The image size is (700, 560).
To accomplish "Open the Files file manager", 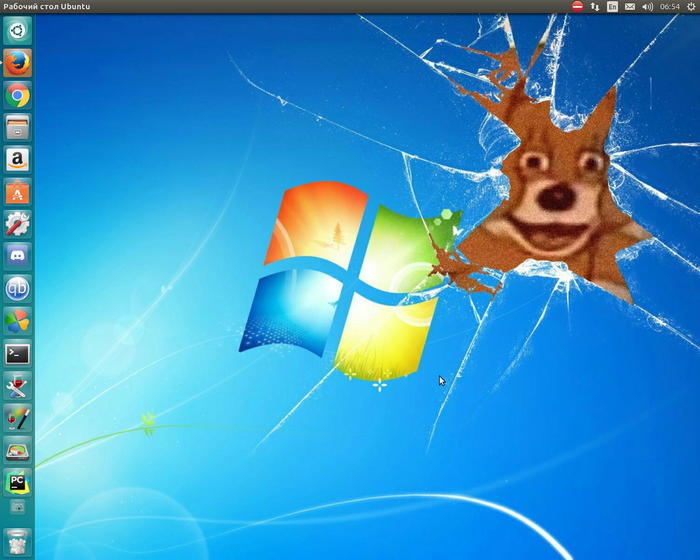I will [x=17, y=127].
